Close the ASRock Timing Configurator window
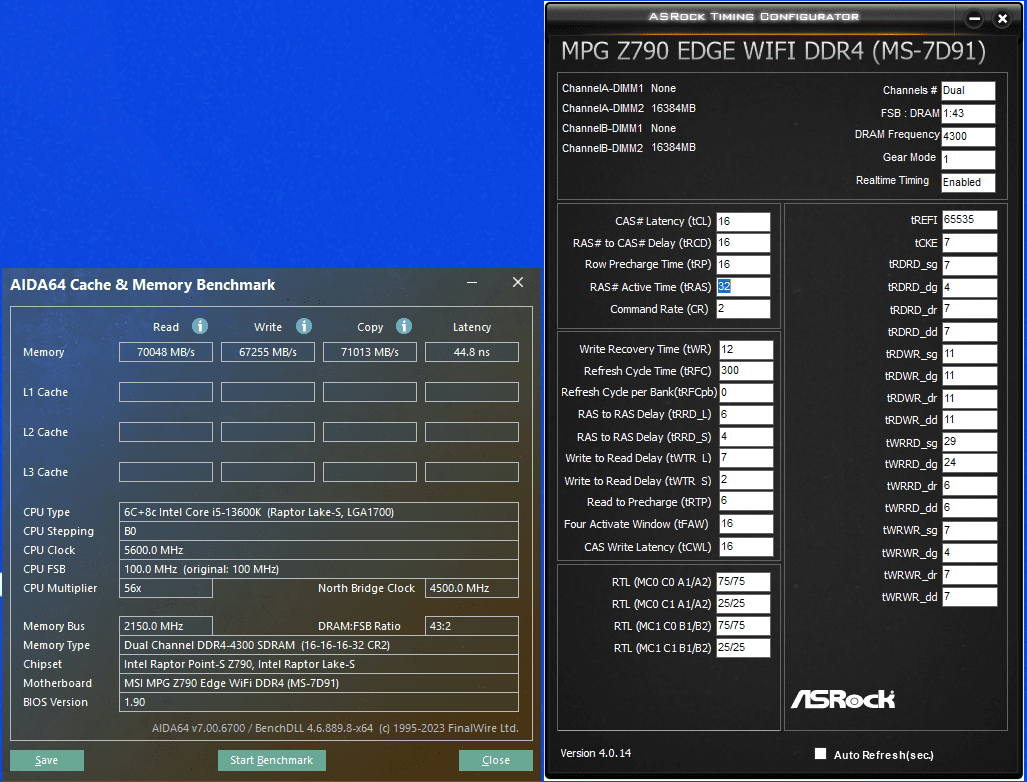 coord(1002,18)
